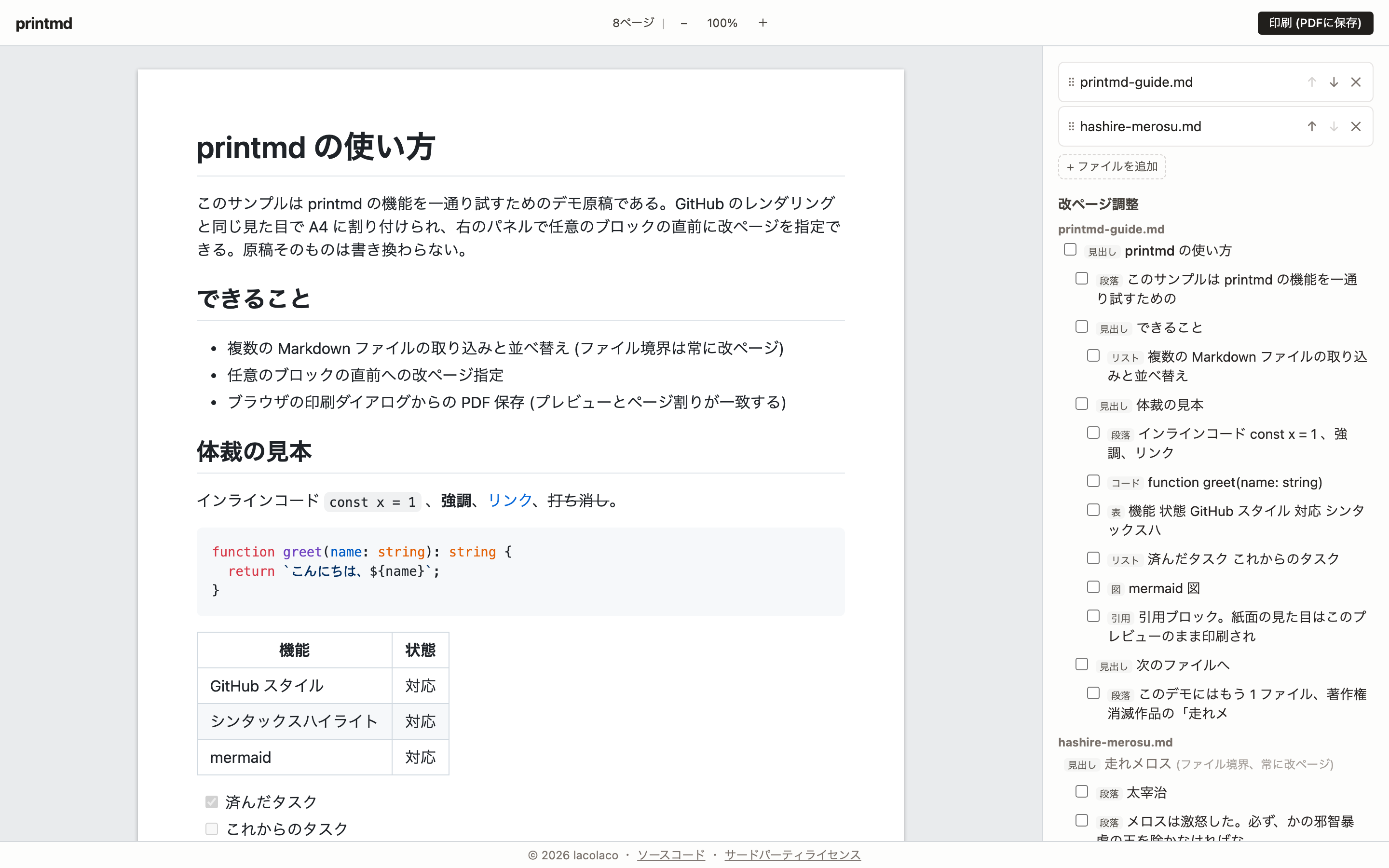Remove hashire-merosu.md from the file list
The image size is (1389, 868).
1356,126
